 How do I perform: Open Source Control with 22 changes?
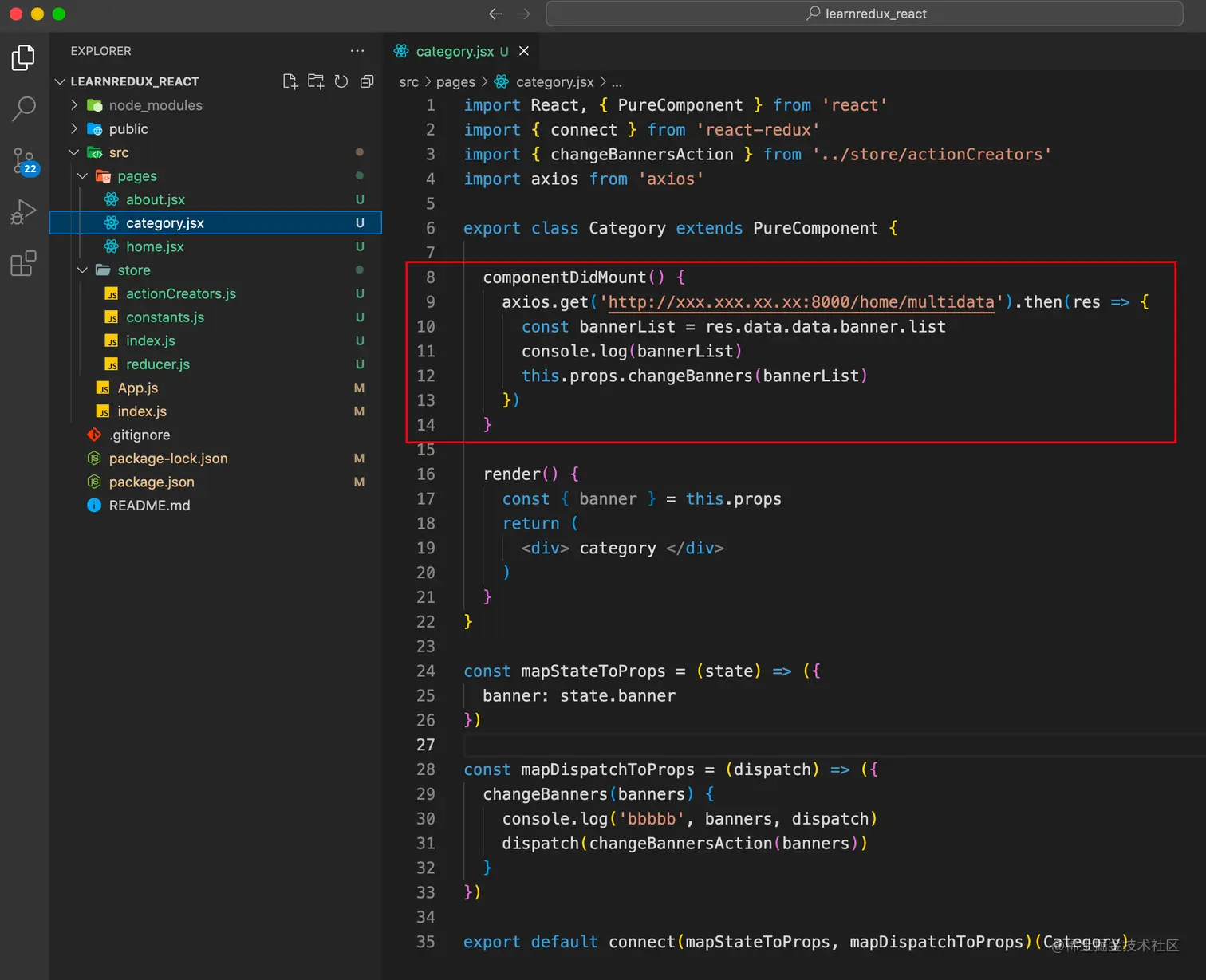[24, 160]
